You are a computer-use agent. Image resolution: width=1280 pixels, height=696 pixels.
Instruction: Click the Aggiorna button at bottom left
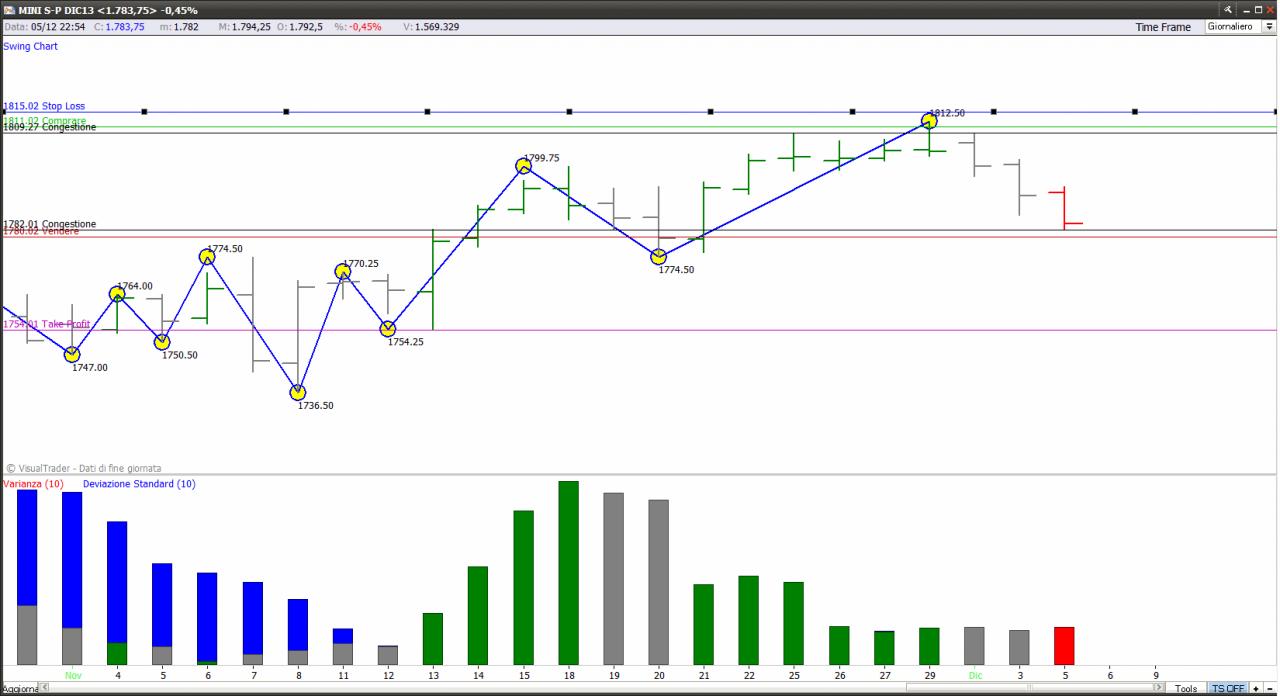tap(20, 689)
